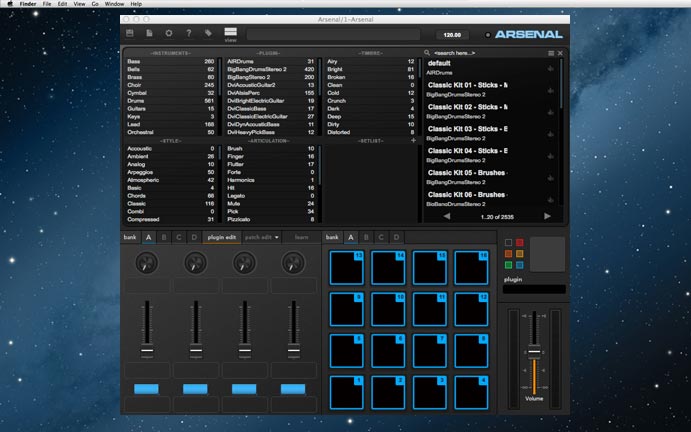Click the 120.00 tempo field
Viewport: 691px width, 432px height.
(x=452, y=35)
